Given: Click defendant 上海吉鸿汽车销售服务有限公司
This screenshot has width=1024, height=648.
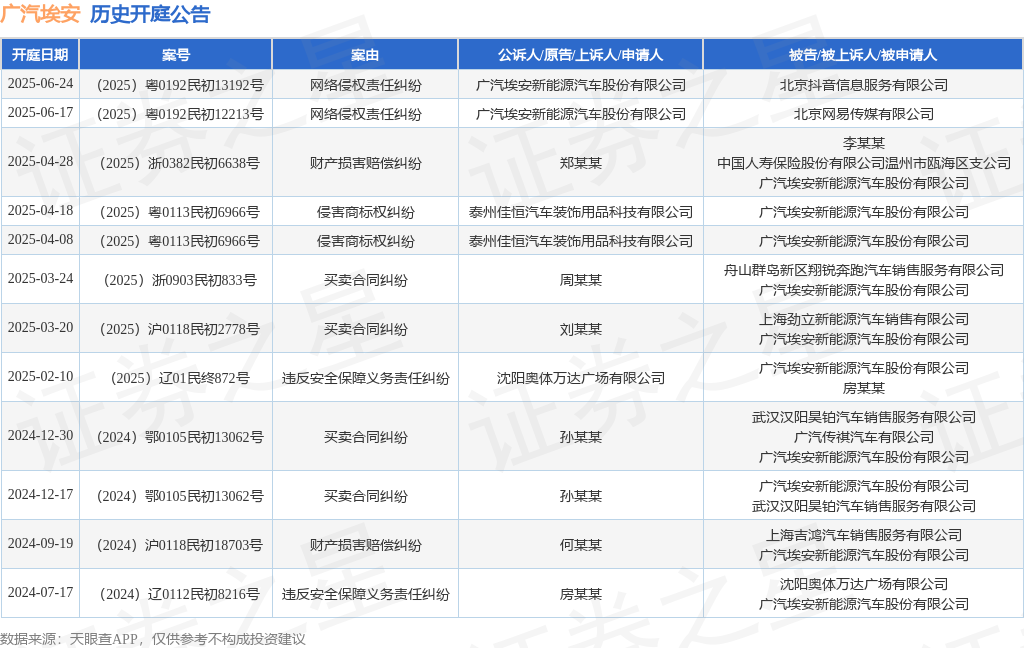Looking at the screenshot, I should coord(863,536).
